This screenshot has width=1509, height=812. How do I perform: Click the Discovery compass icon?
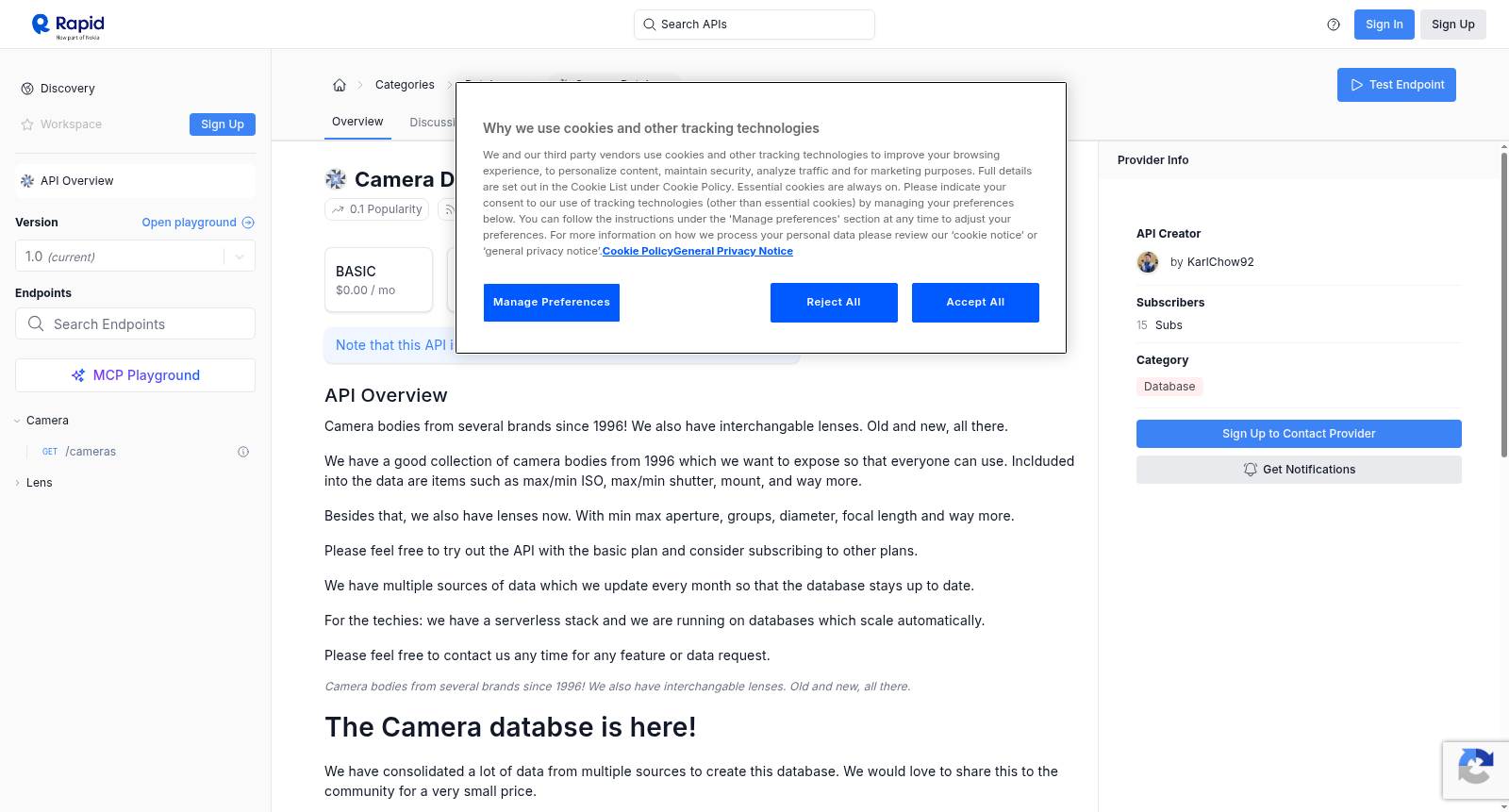27,89
